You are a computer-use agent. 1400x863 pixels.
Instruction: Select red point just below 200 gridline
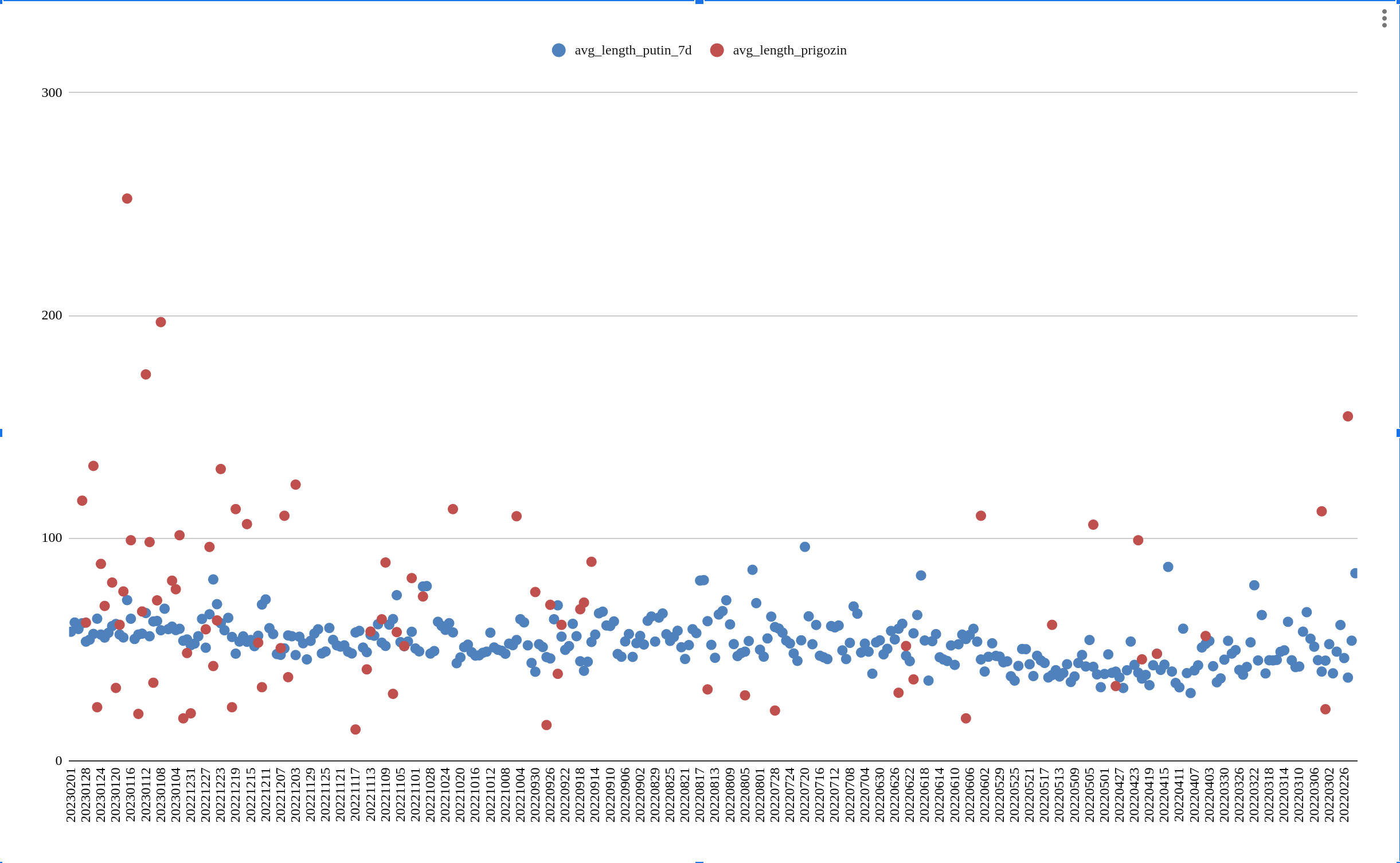161,322
